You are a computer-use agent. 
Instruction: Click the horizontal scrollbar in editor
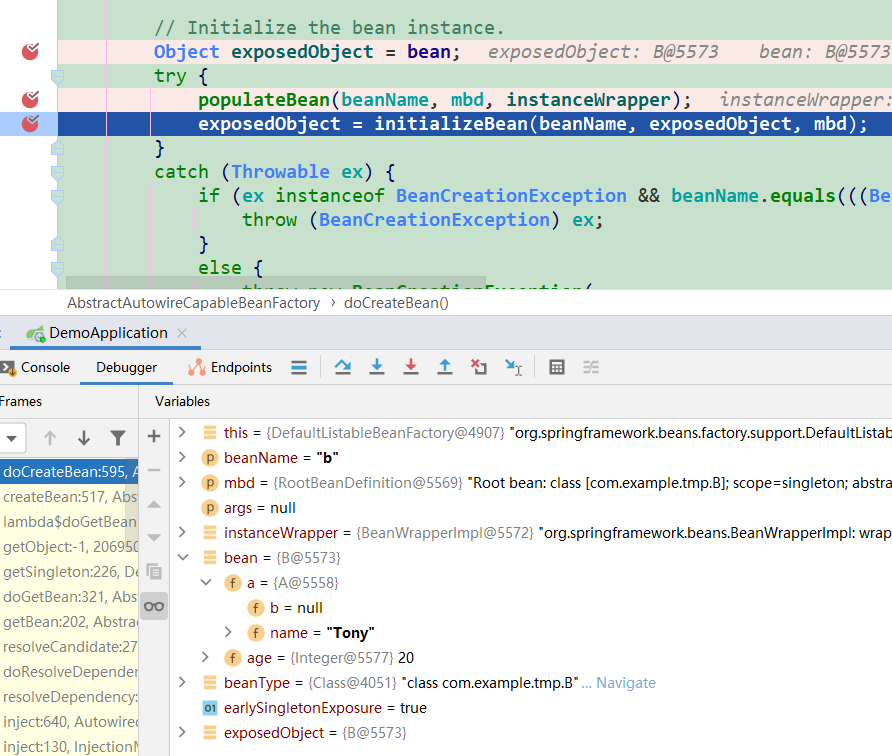[276, 283]
